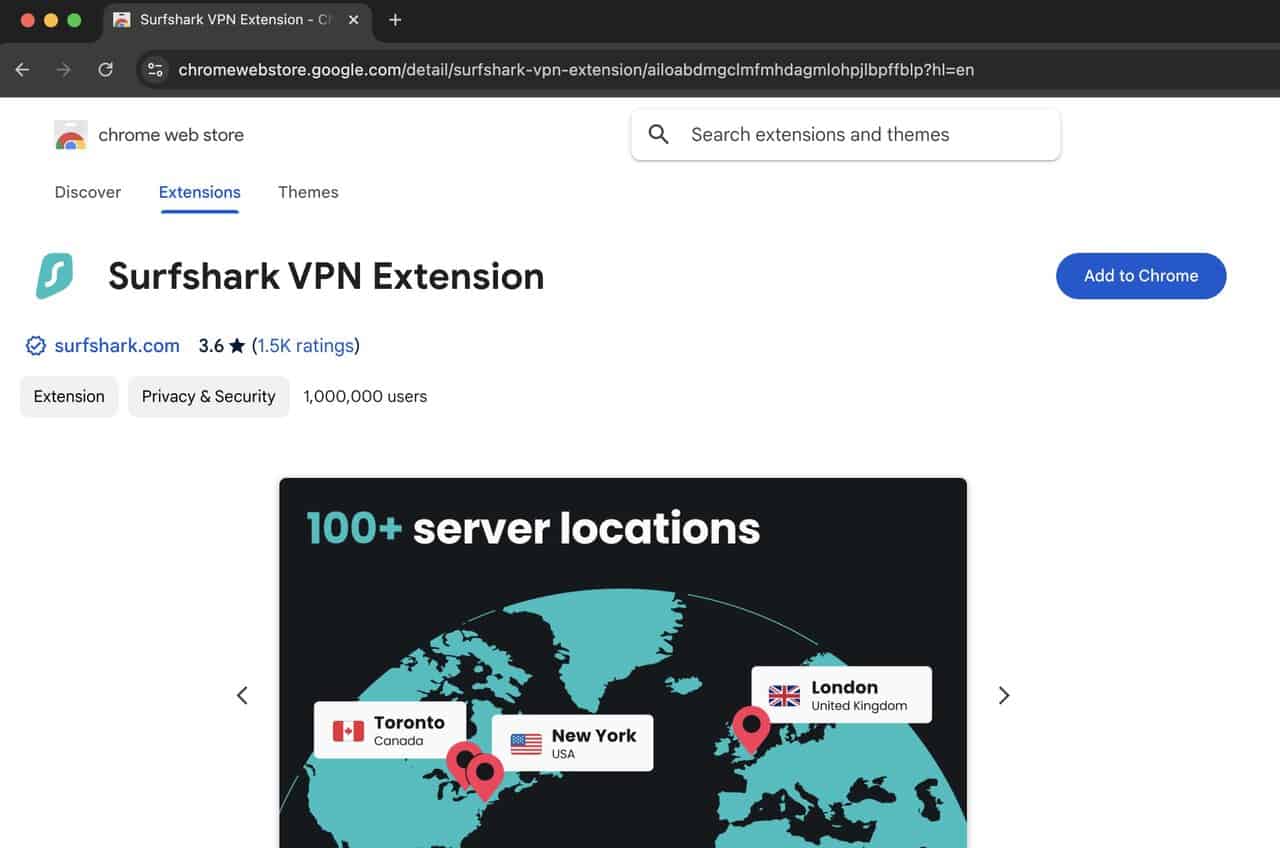Click the search magnifier icon
The width and height of the screenshot is (1280, 848).
click(658, 135)
